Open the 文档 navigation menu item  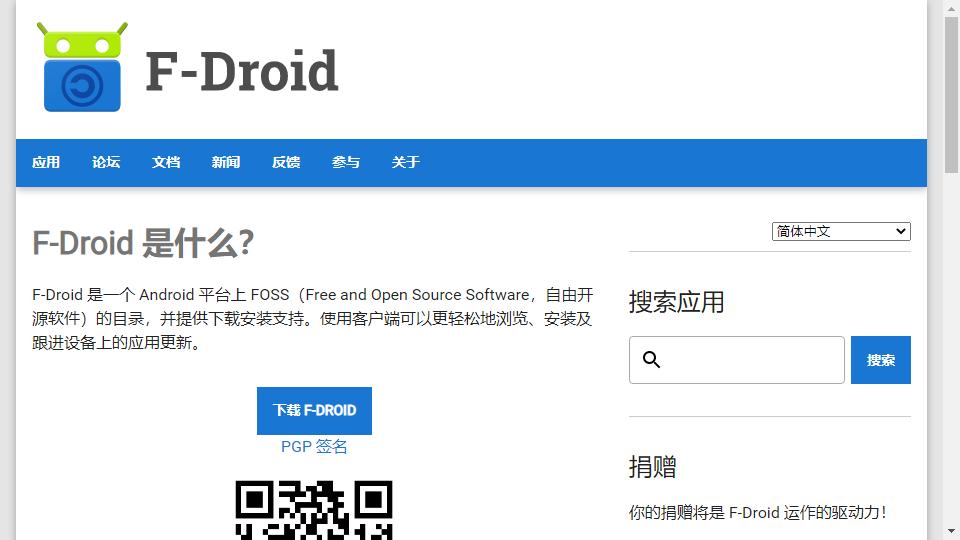[x=166, y=162]
